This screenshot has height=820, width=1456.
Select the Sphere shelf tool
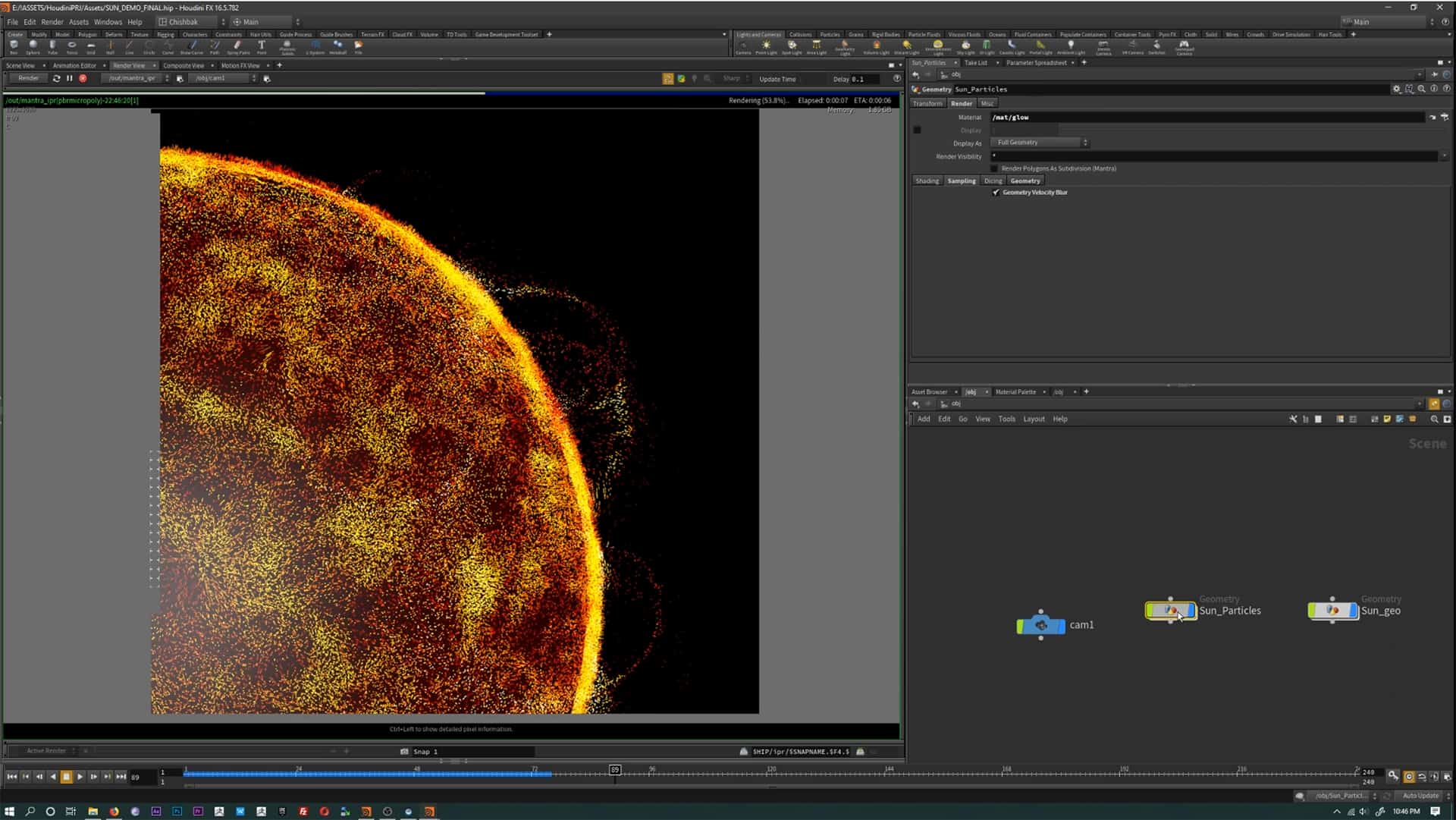tap(33, 47)
